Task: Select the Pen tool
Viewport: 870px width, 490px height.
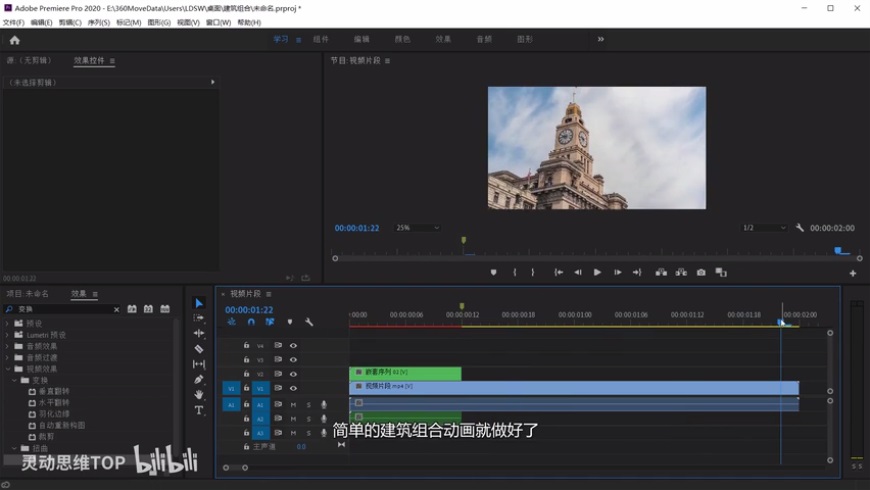Action: pos(199,380)
